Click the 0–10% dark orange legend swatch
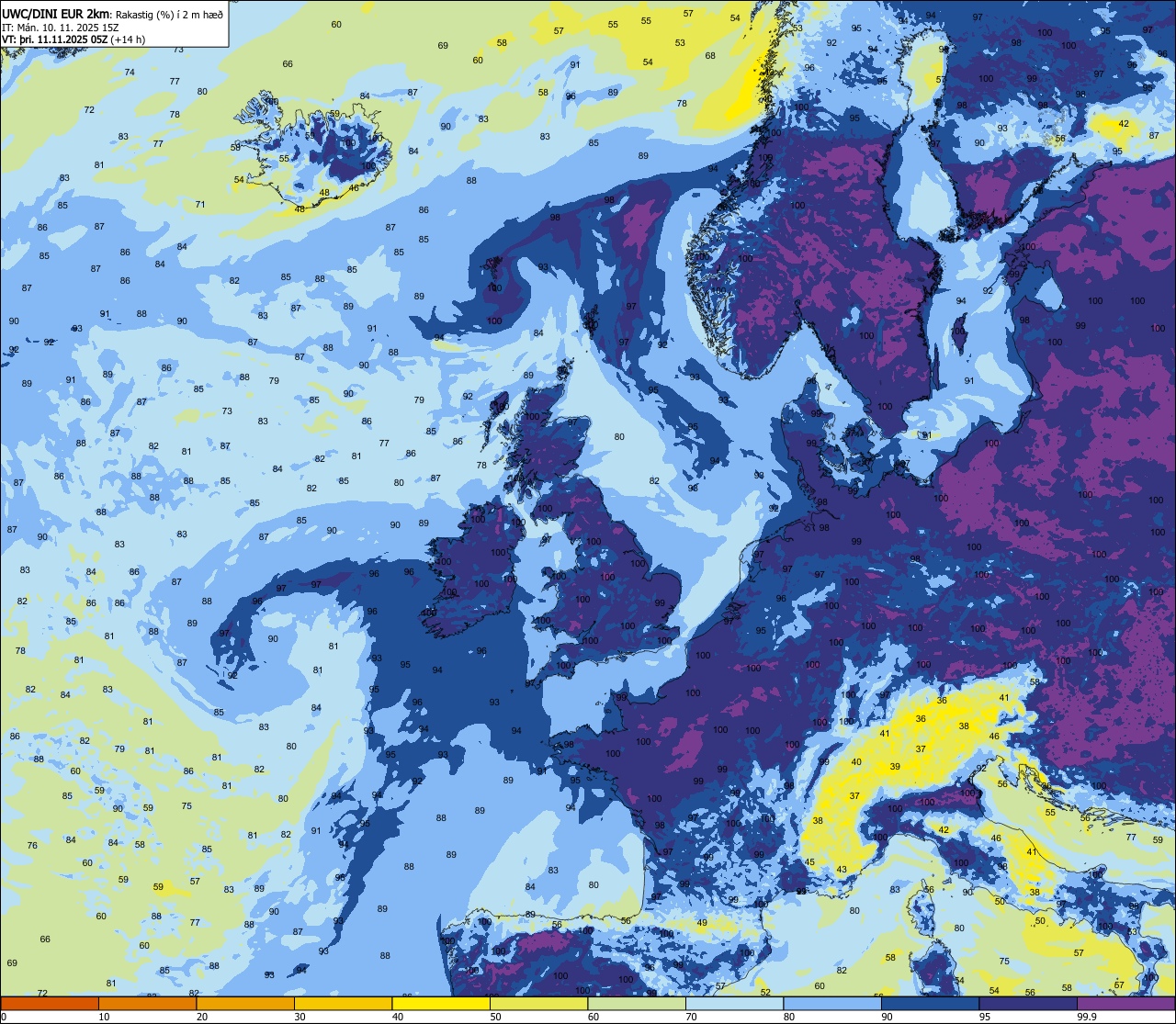The height and width of the screenshot is (1024, 1176). (x=50, y=1003)
